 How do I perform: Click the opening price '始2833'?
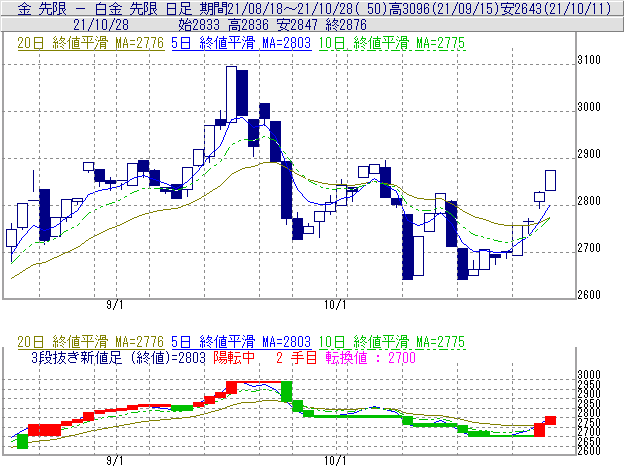tap(199, 25)
